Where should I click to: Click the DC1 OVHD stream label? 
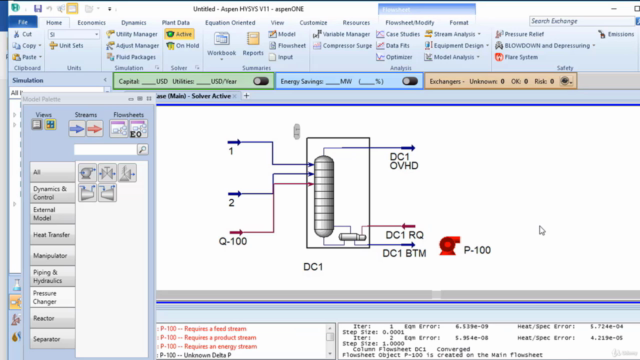404,161
